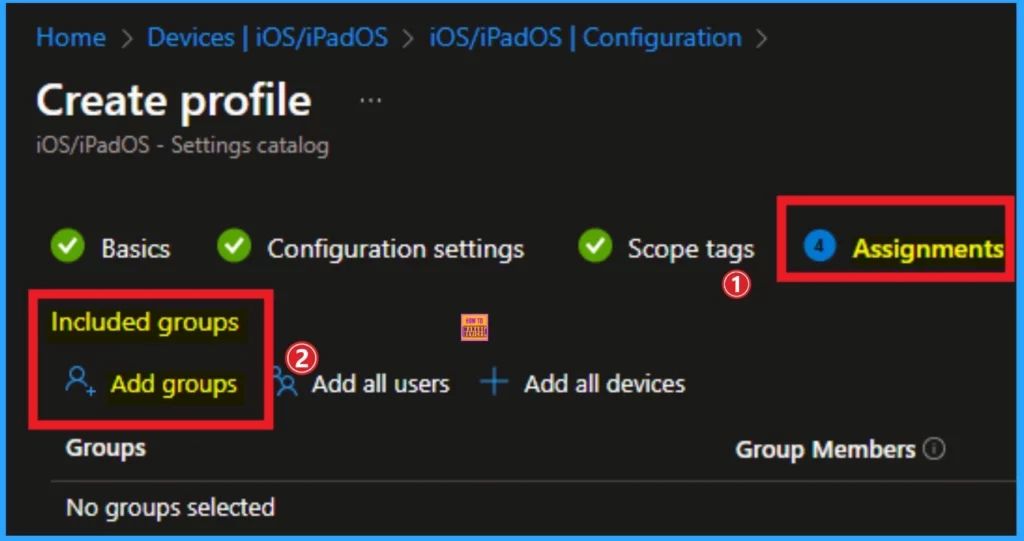
Task: Go to Home breadcrumb link
Action: (x=71, y=37)
